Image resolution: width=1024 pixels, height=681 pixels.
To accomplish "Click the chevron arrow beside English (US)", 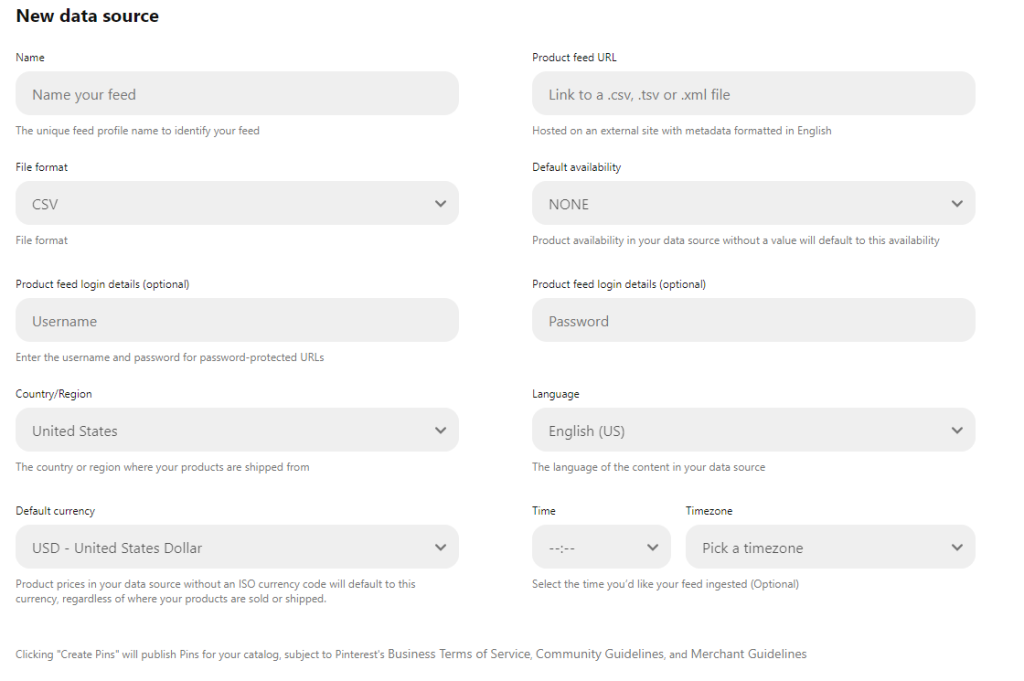I will tap(957, 431).
